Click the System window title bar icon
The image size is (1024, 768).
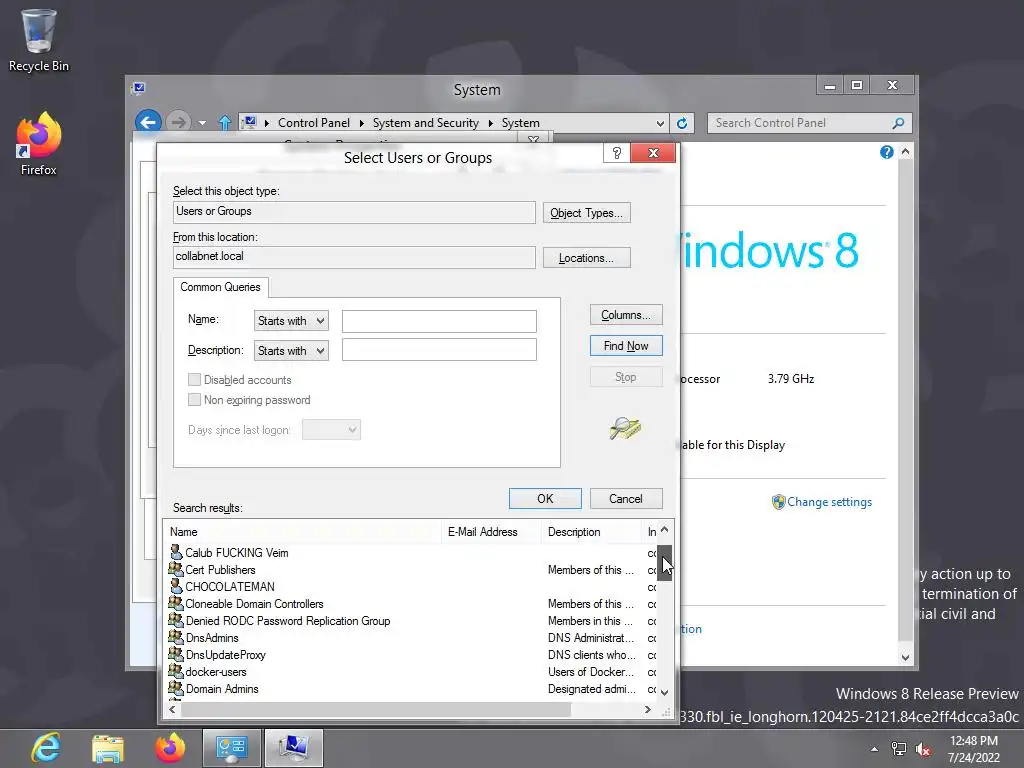pos(138,88)
